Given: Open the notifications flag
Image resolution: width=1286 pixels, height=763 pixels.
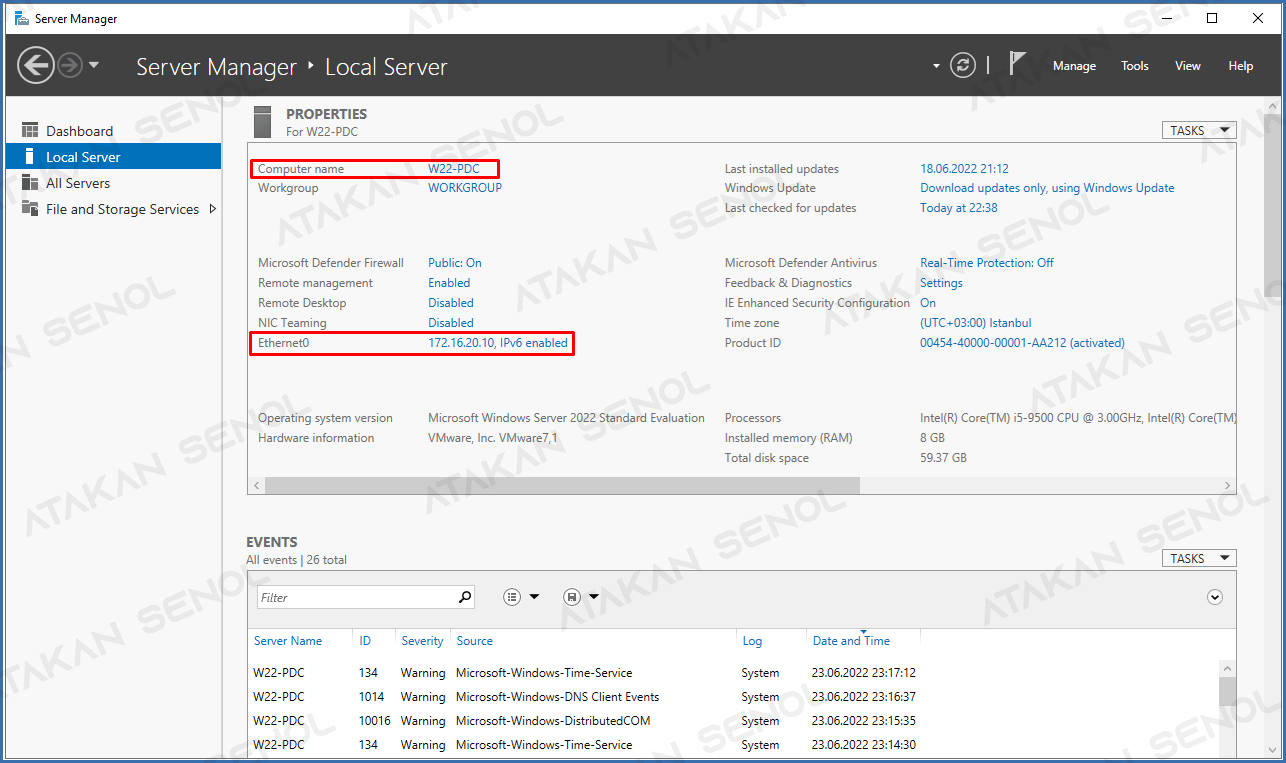Looking at the screenshot, I should click(x=1017, y=64).
